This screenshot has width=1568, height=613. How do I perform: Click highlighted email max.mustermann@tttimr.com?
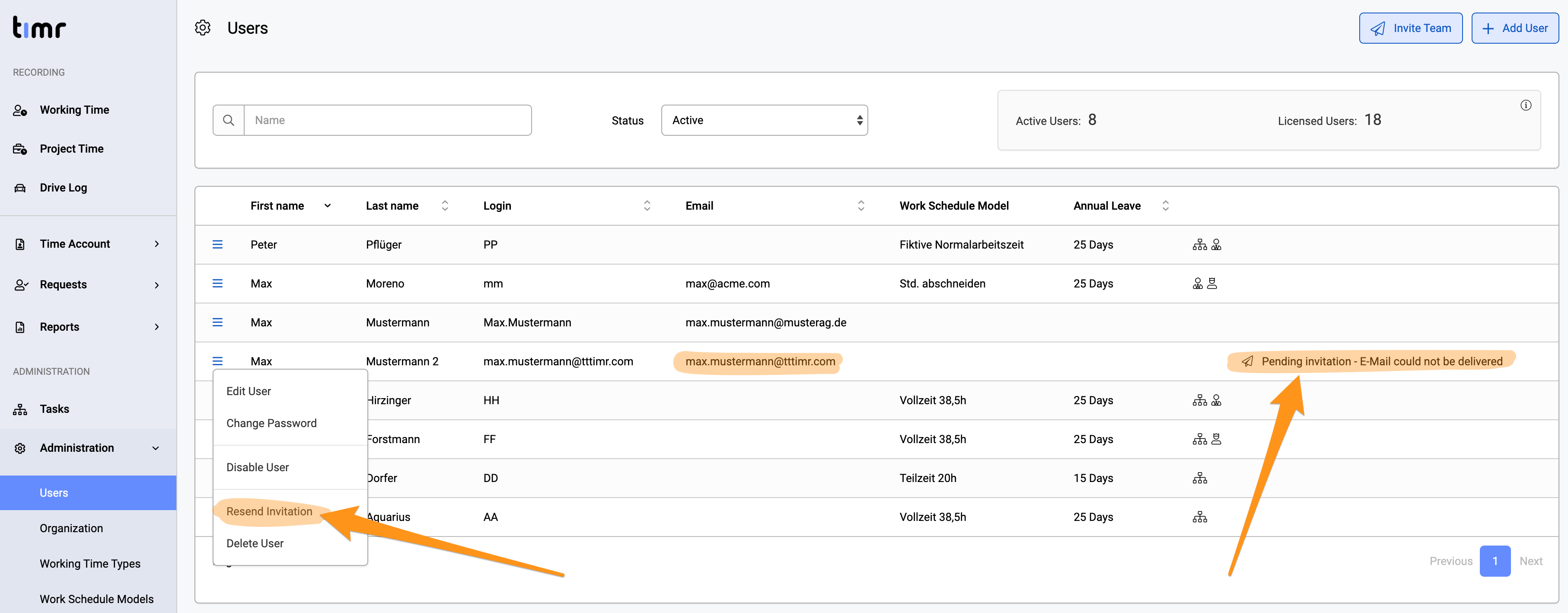(x=760, y=361)
